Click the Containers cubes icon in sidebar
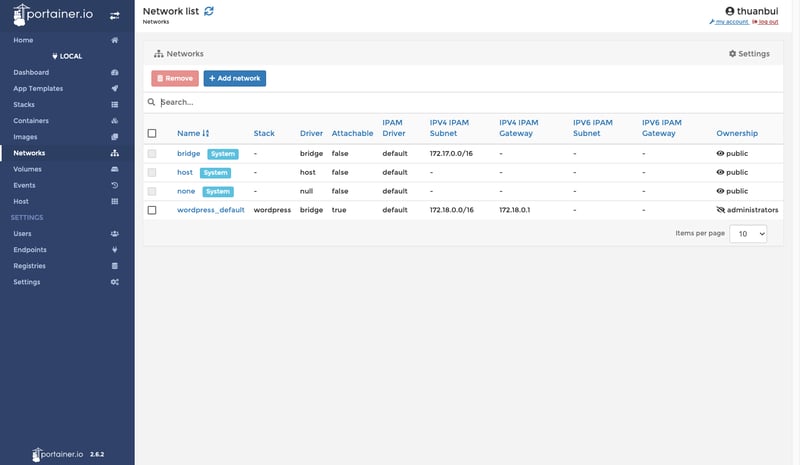Screen dimensions: 800x465 coord(115,121)
